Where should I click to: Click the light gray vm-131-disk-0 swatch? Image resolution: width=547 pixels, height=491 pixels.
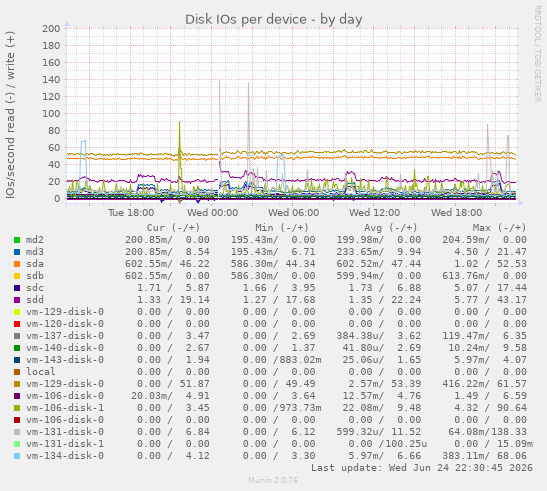(17, 432)
